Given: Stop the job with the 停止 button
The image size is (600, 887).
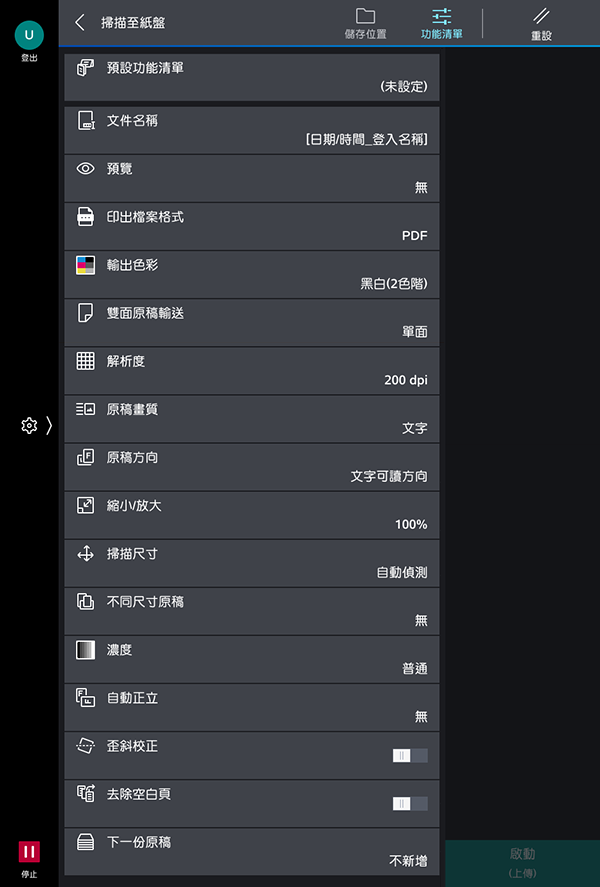Looking at the screenshot, I should click(x=29, y=859).
